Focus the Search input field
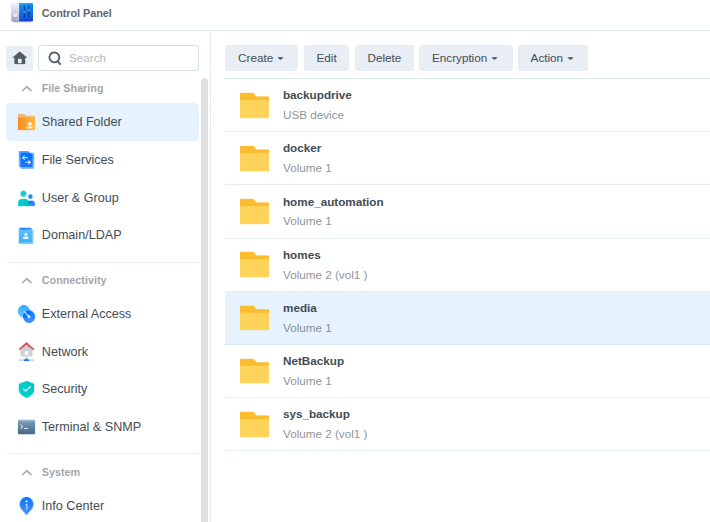Image resolution: width=710 pixels, height=522 pixels. pyautogui.click(x=119, y=58)
